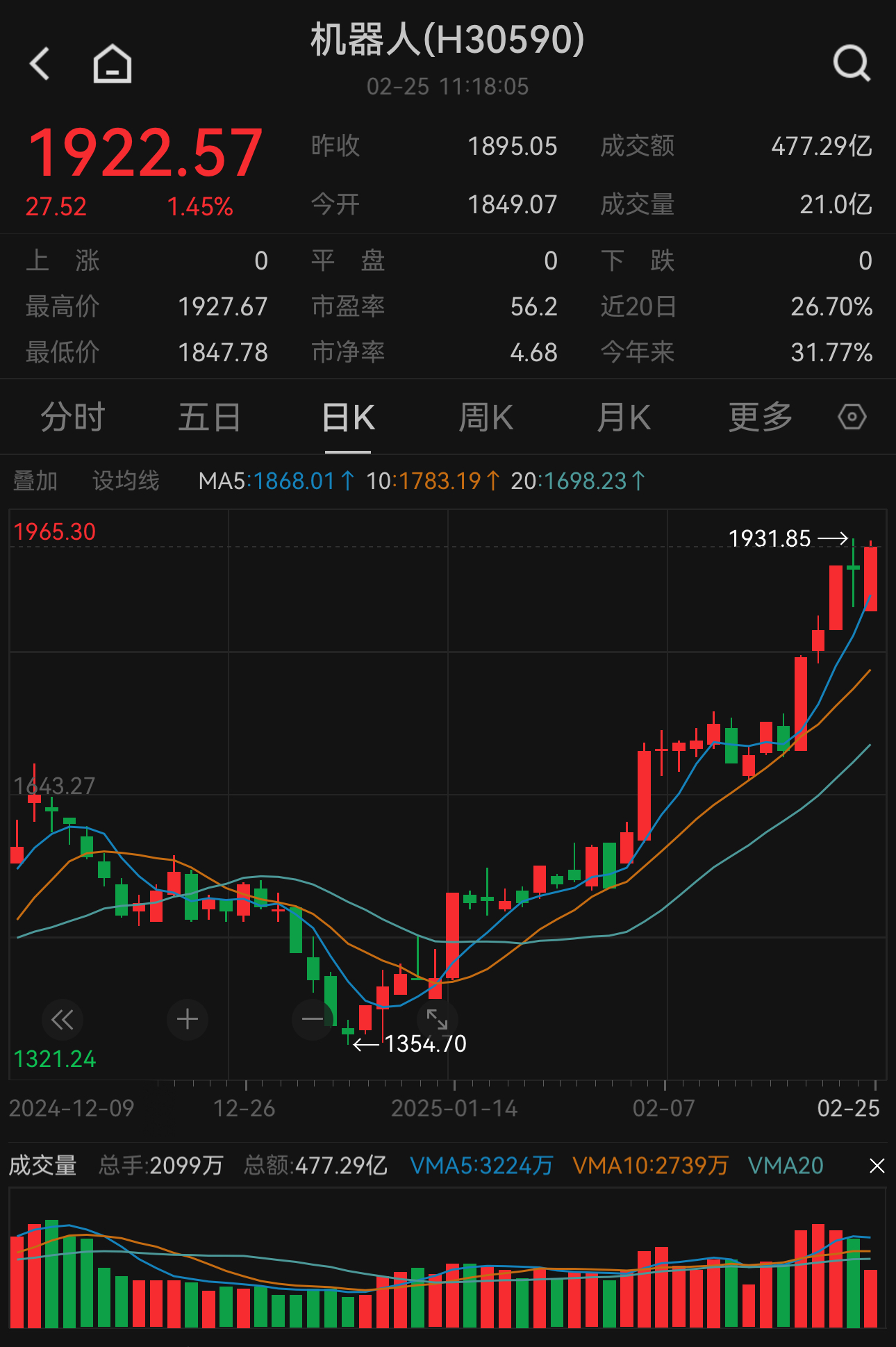Image resolution: width=896 pixels, height=1347 pixels.
Task: Tap the 总手:2099万 text
Action: tap(160, 1166)
